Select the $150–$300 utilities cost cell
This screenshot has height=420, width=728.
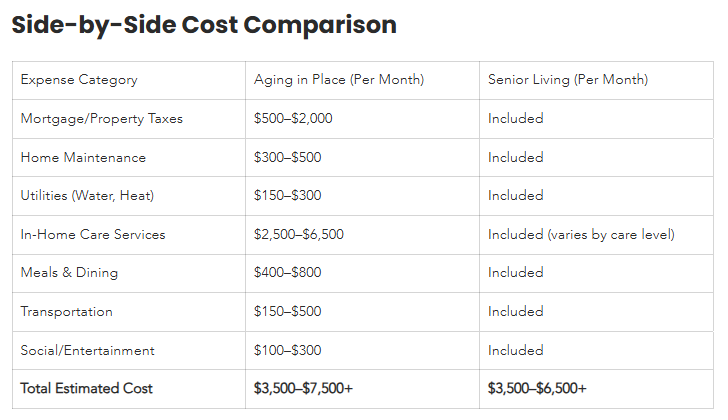click(x=287, y=196)
